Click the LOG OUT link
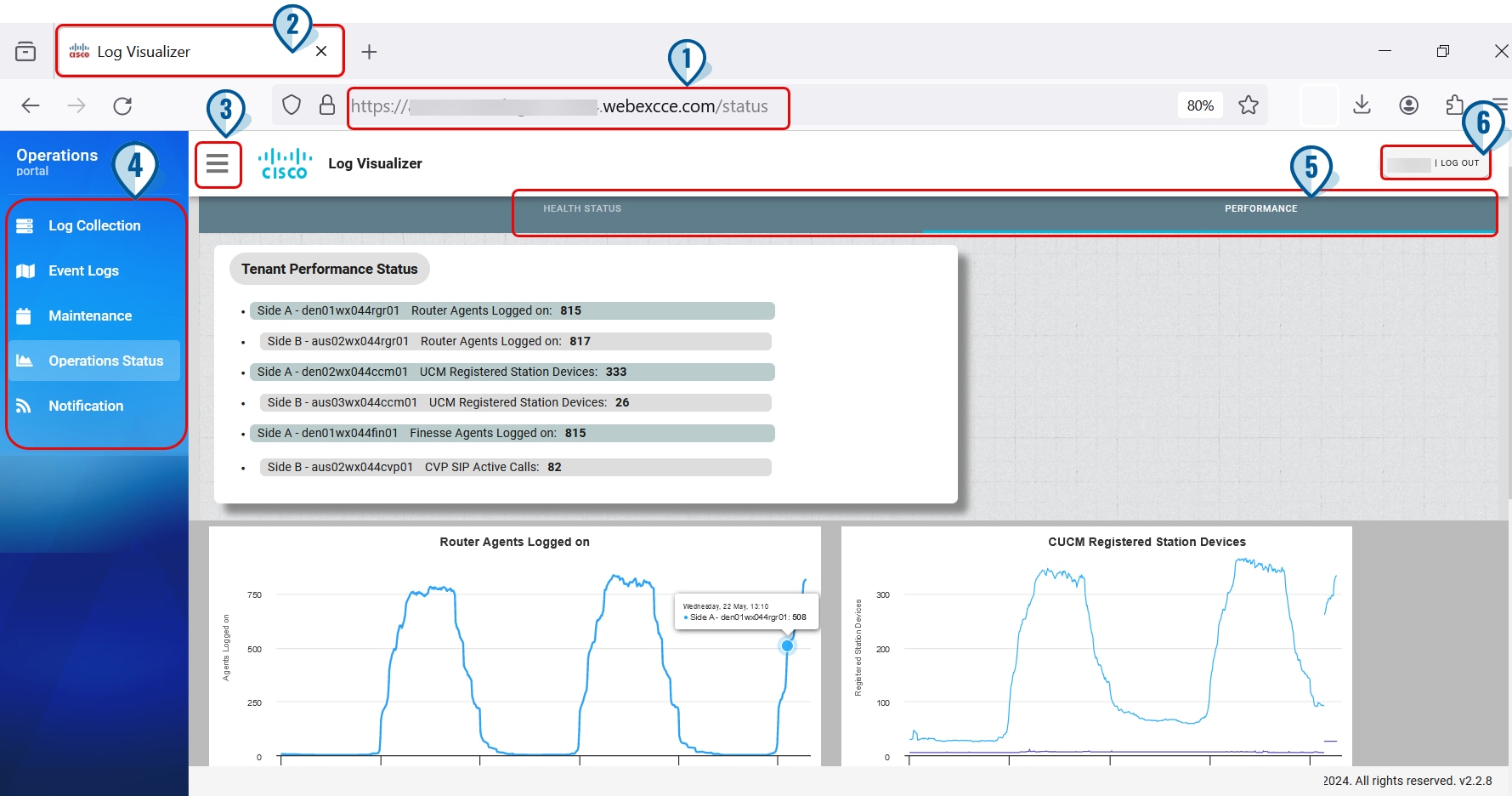The image size is (1512, 796). click(1459, 163)
